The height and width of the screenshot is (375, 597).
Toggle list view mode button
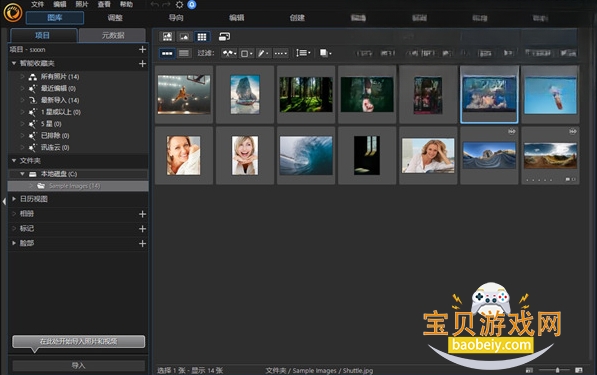pyautogui.click(x=184, y=53)
